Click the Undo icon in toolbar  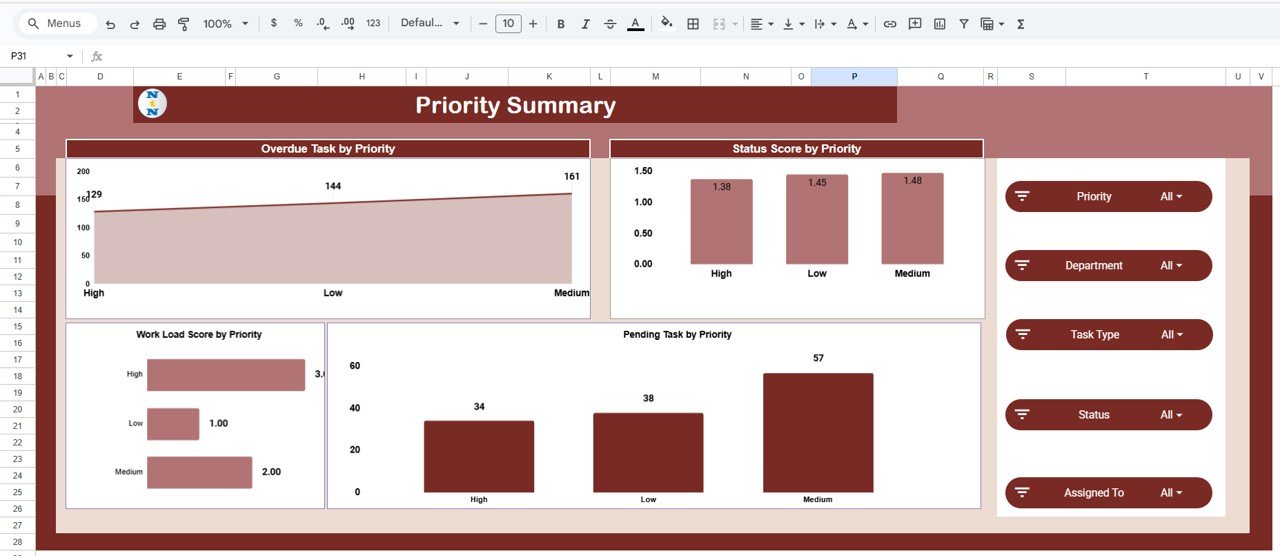click(110, 24)
